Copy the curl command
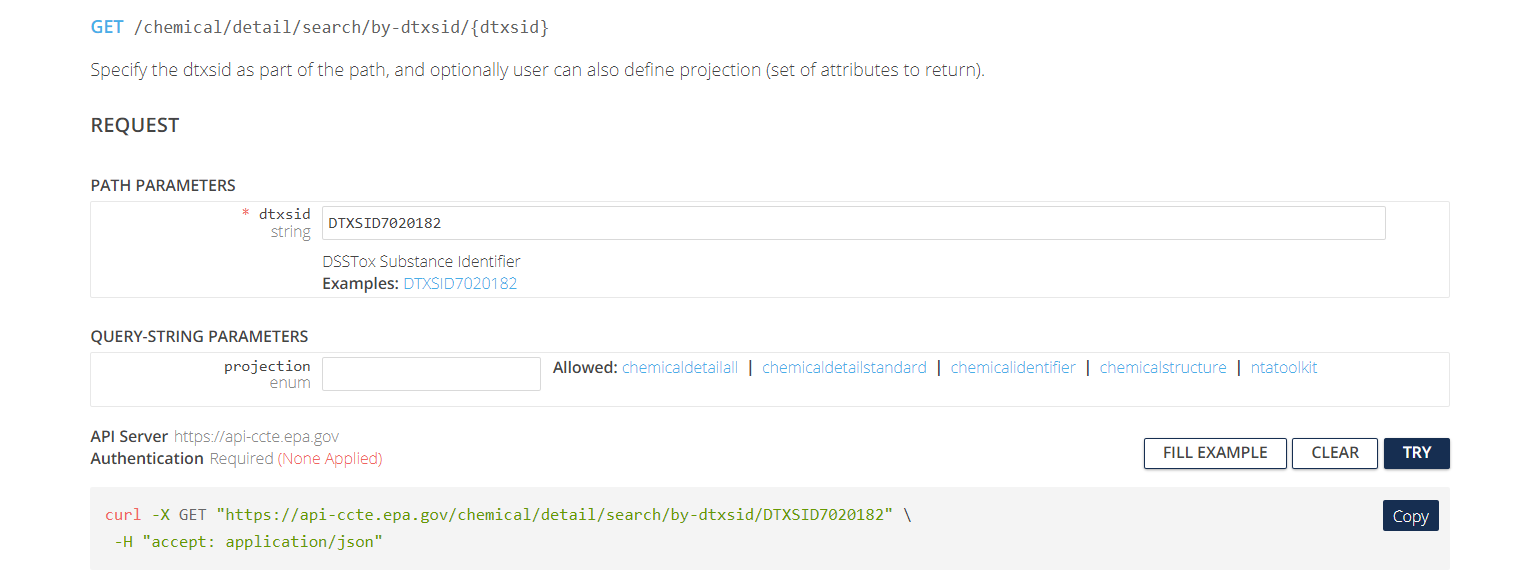 point(1410,516)
